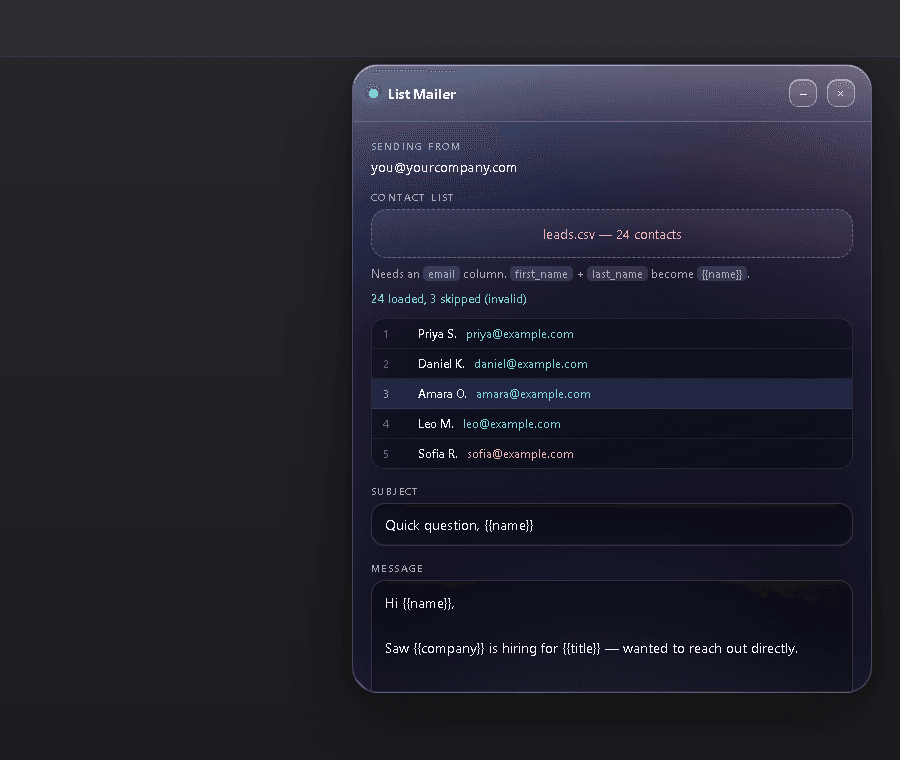Select the Daniel K. contact row
Screen dimensions: 900x760
coord(612,364)
